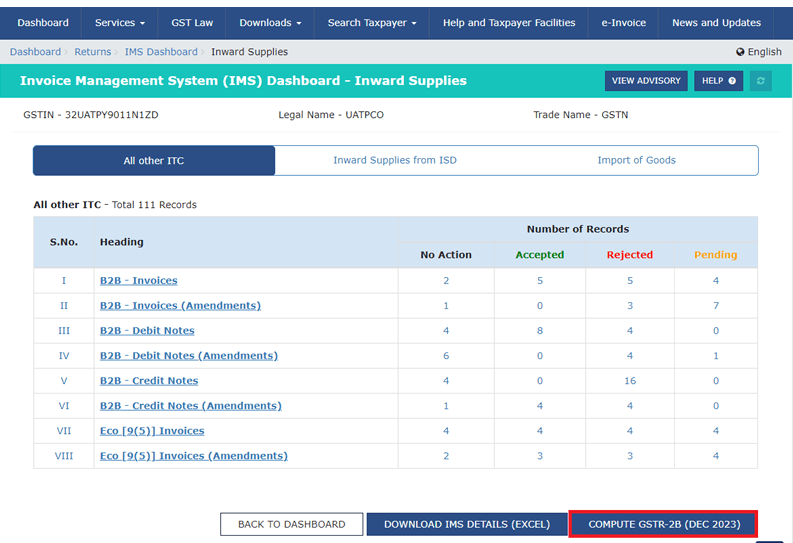Open Eco [9(5)] Invoices (Amendments) link
This screenshot has width=793, height=543.
[x=194, y=456]
